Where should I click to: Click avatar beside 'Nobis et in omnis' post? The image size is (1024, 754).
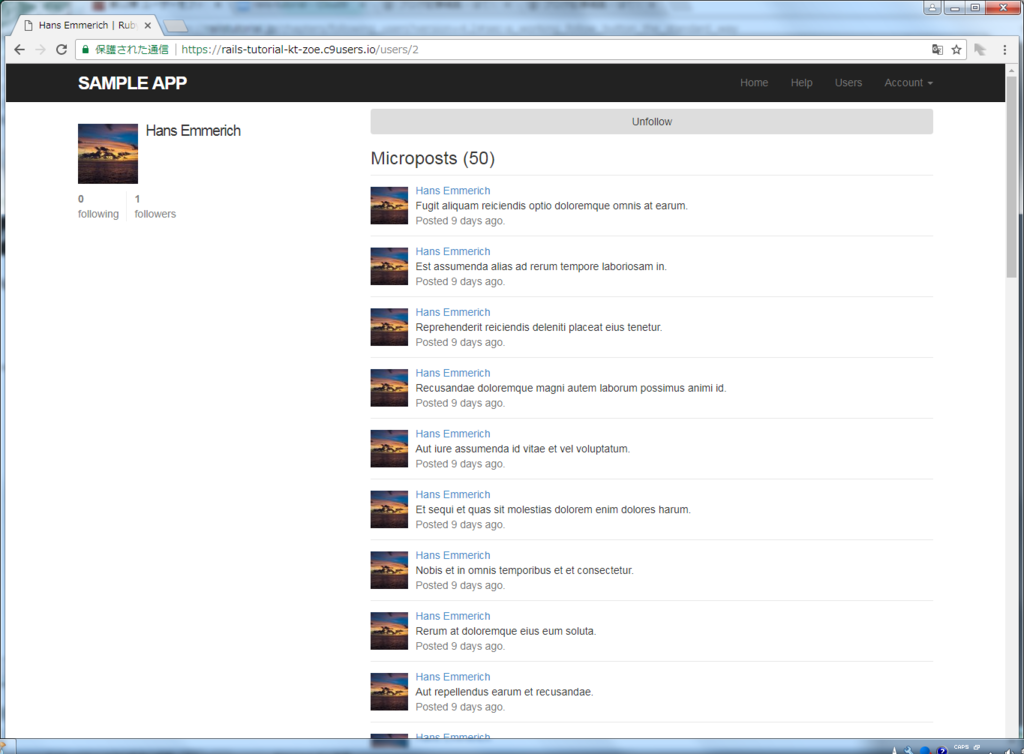(x=389, y=570)
